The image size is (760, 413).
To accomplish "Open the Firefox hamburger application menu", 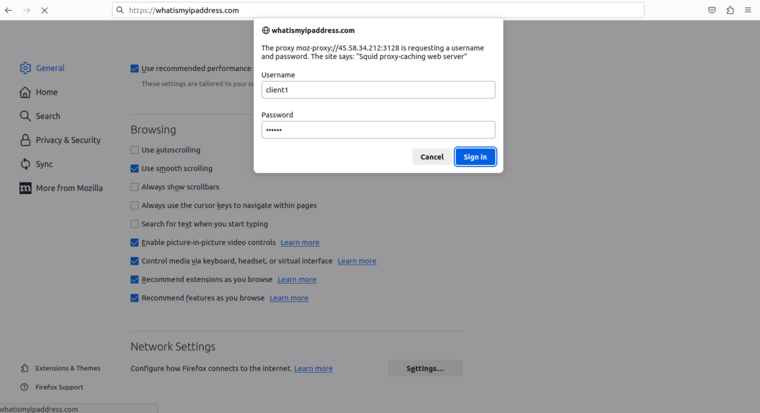I will (x=748, y=10).
